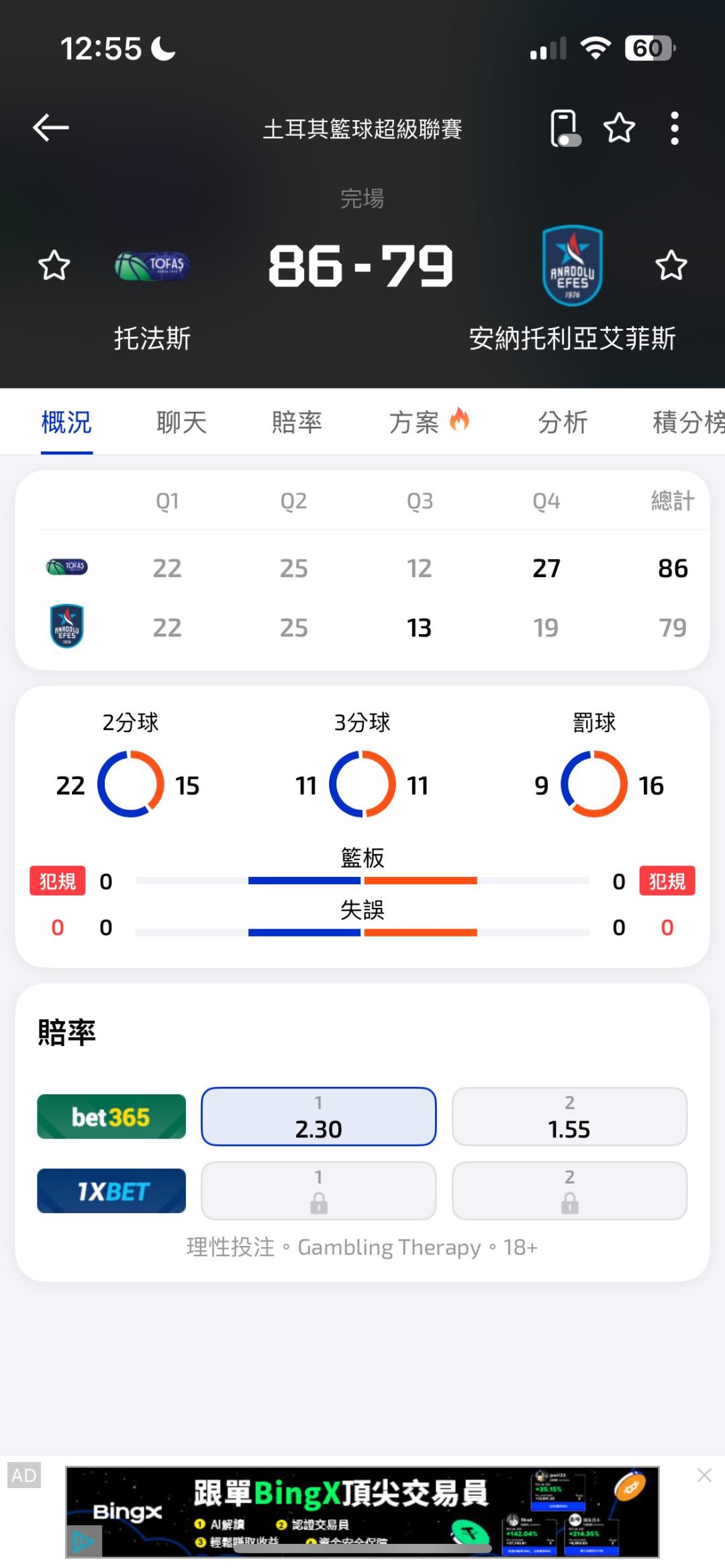Toggle the phone notification icon
Image resolution: width=725 pixels, height=1568 pixels.
coord(565,128)
